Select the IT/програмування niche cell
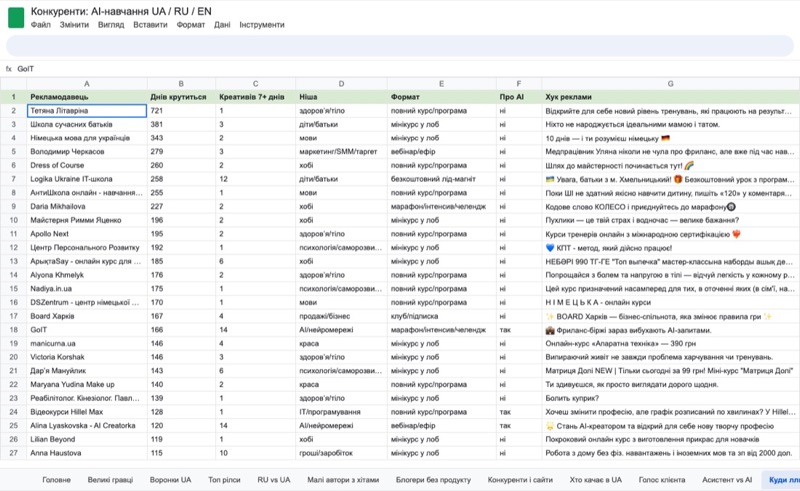 341,412
